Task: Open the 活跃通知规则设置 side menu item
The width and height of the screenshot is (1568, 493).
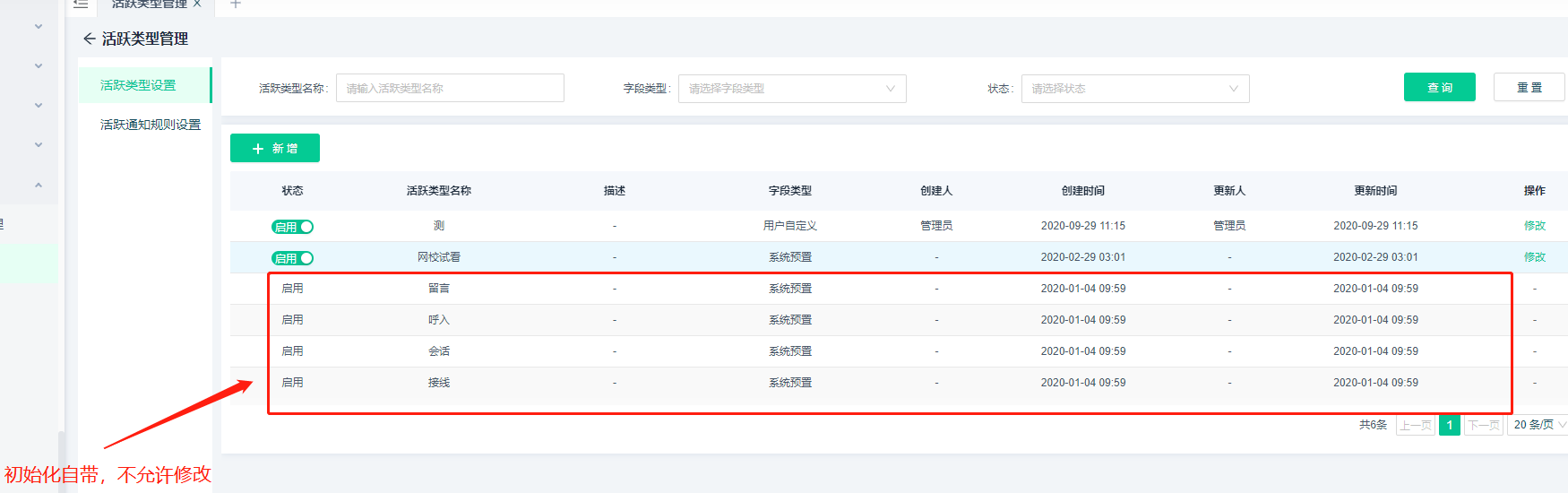Action: coord(150,125)
